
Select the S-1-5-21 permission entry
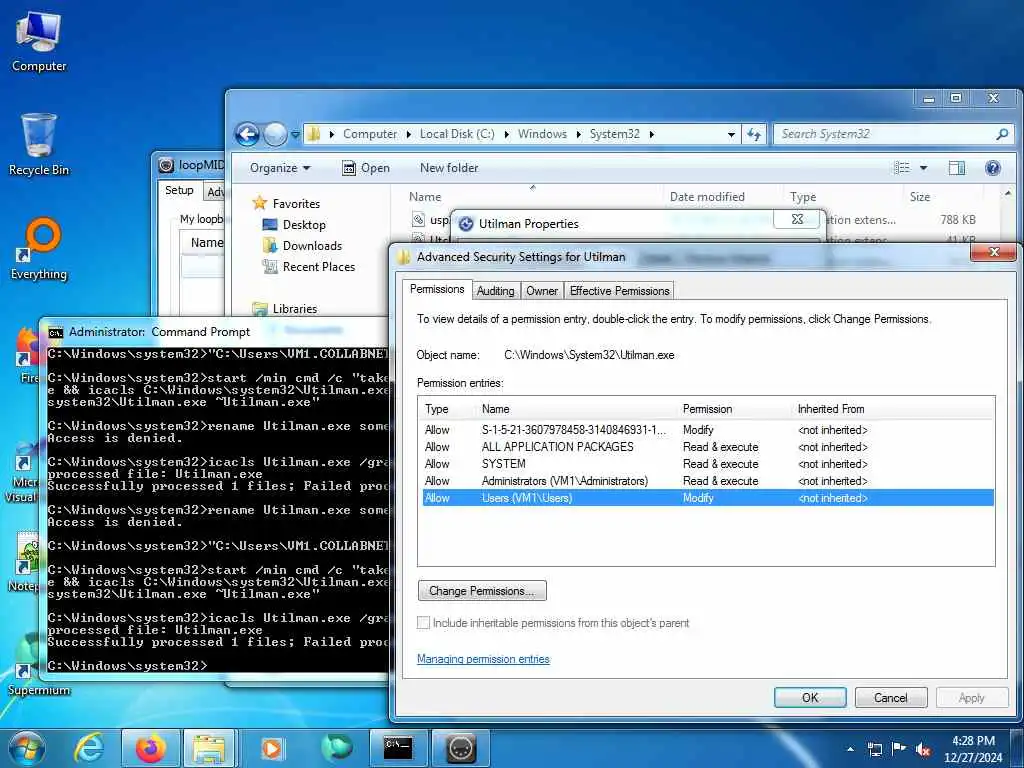708,430
